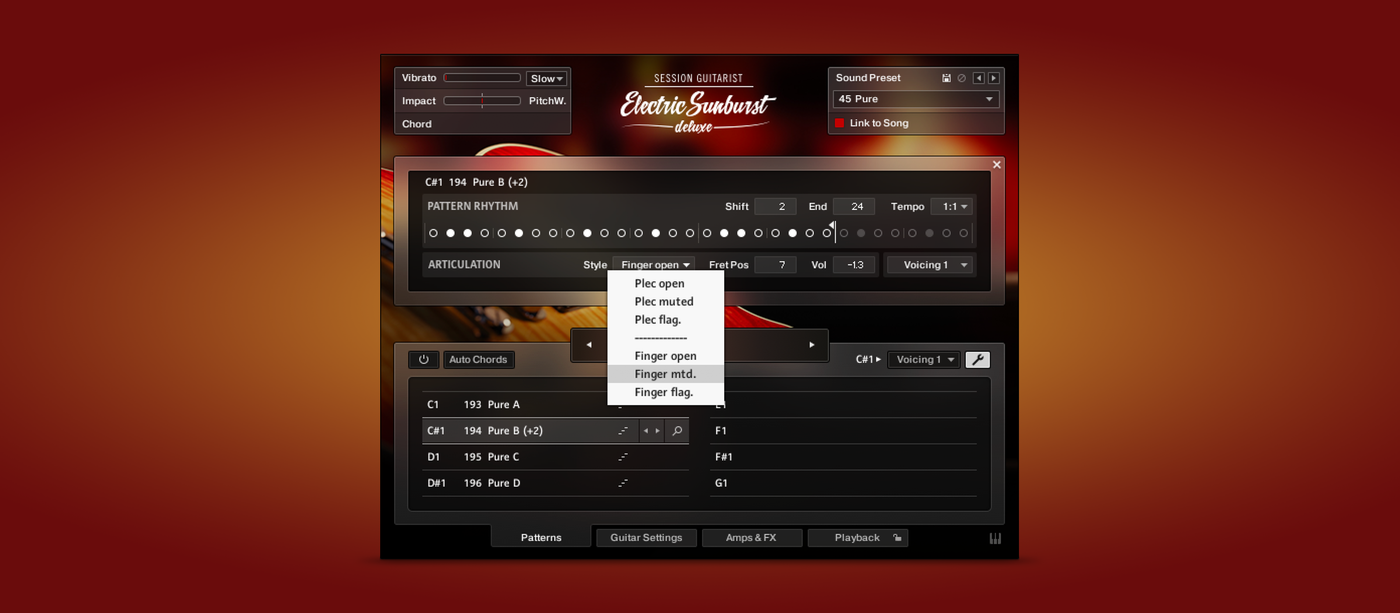This screenshot has width=1400, height=613.
Task: Click right arrow of pattern bank navigator
Action: [x=811, y=345]
